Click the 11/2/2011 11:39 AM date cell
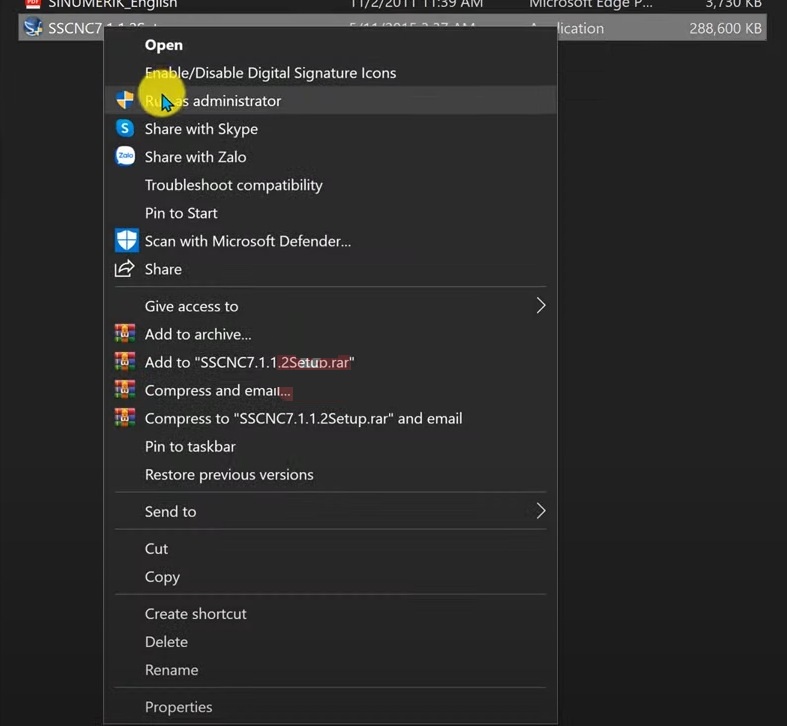 (417, 4)
